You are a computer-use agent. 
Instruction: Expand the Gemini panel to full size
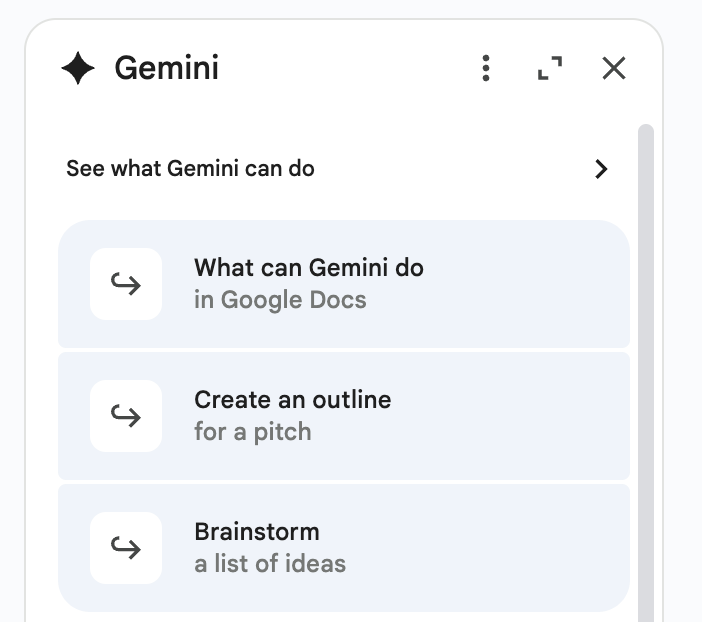click(x=549, y=68)
